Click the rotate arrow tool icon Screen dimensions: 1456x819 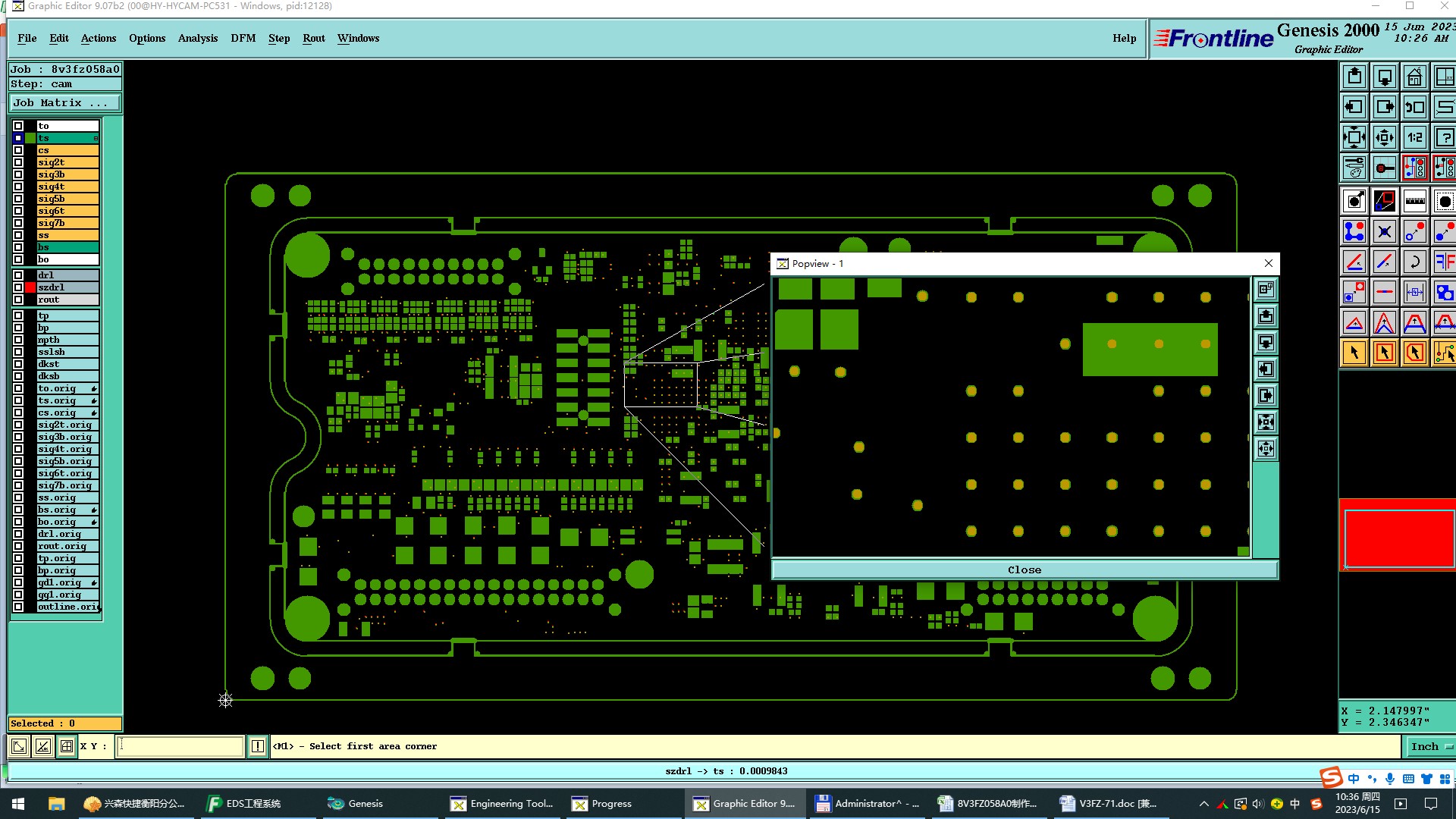coord(1414,262)
